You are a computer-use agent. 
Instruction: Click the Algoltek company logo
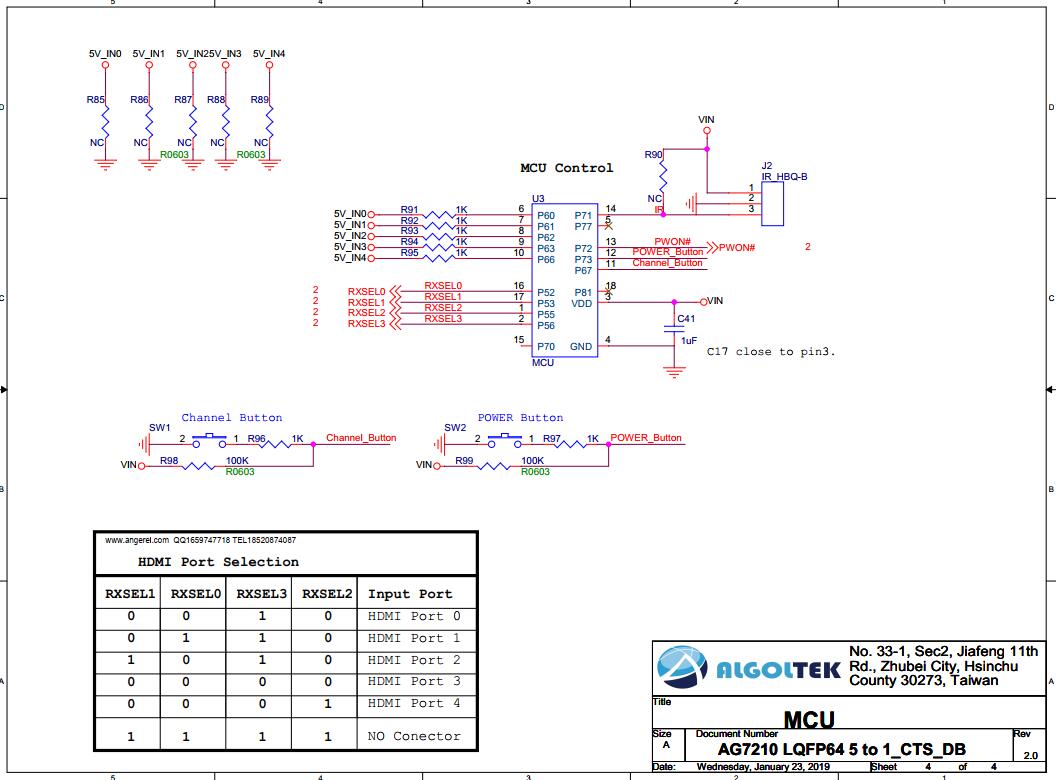click(749, 668)
